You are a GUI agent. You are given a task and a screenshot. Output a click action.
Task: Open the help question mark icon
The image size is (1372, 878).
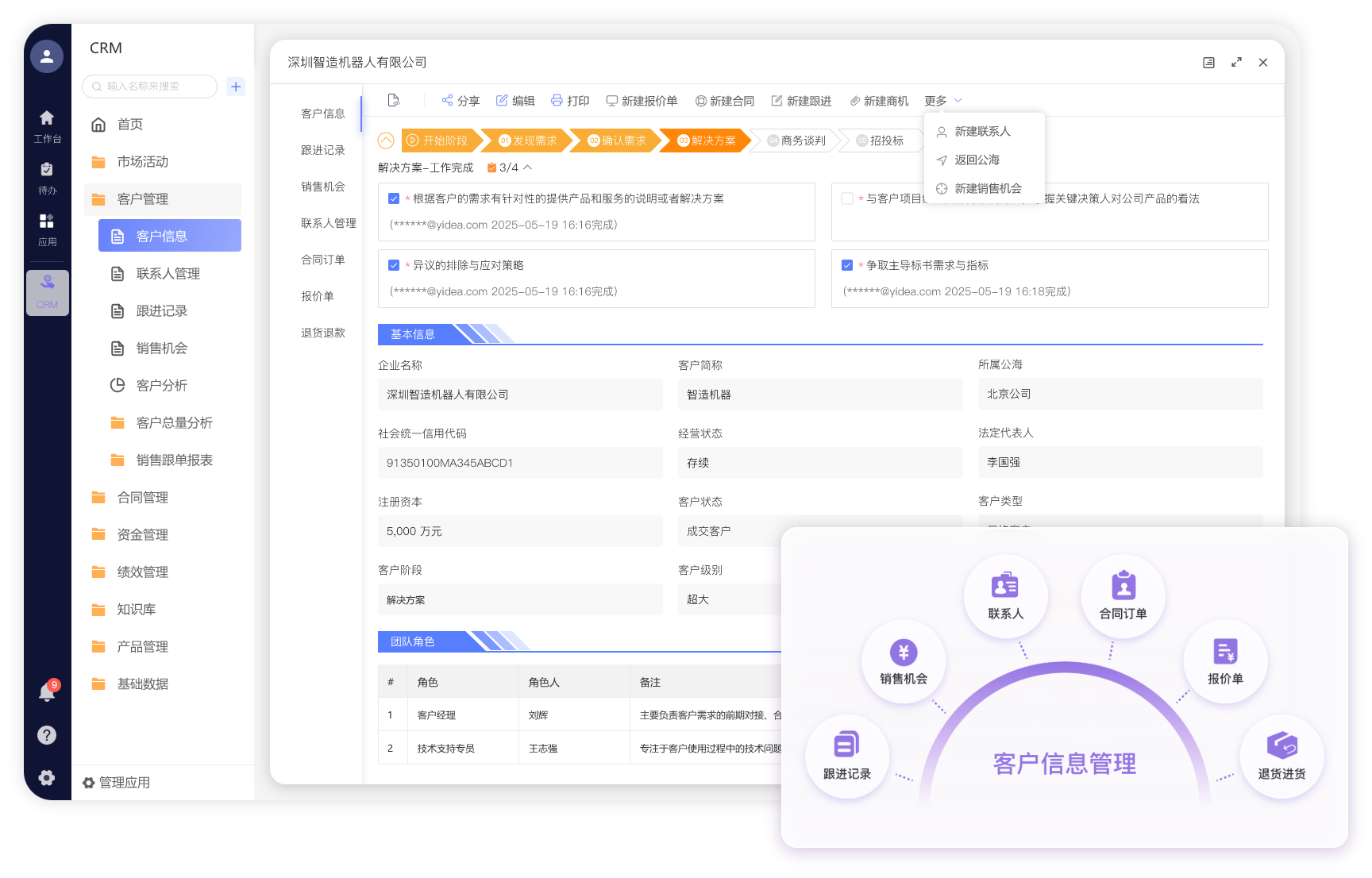(x=47, y=734)
